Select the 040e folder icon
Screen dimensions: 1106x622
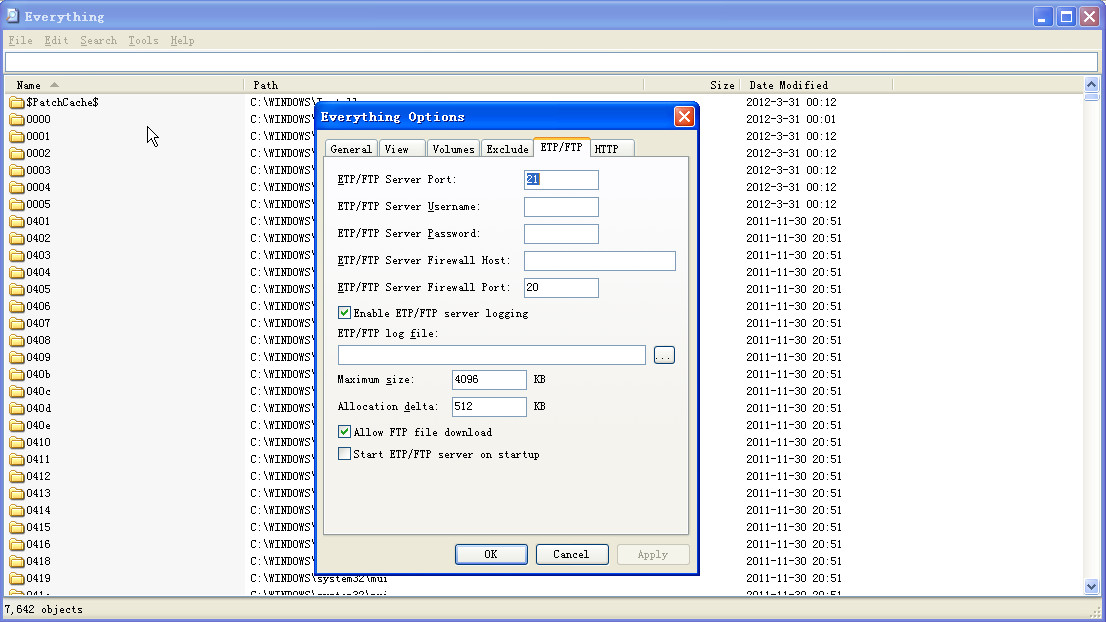[17, 425]
